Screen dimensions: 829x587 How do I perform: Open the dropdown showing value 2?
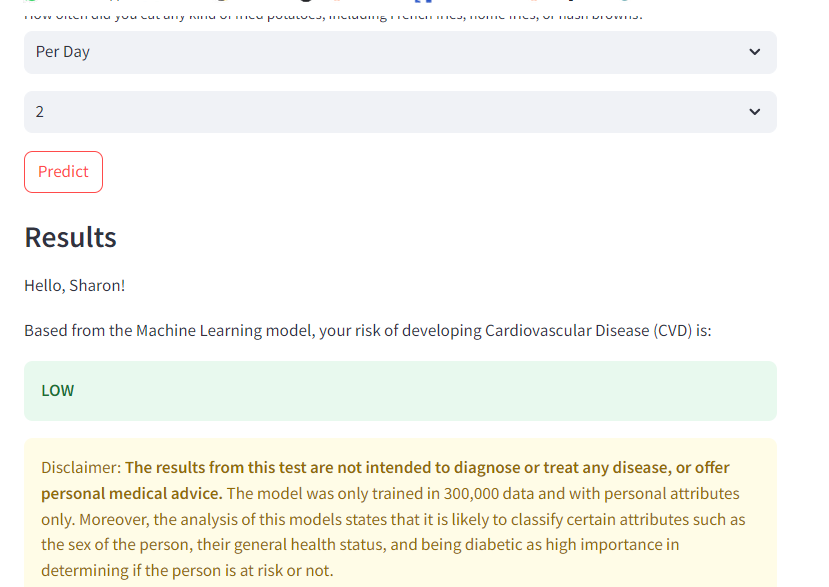coord(400,112)
